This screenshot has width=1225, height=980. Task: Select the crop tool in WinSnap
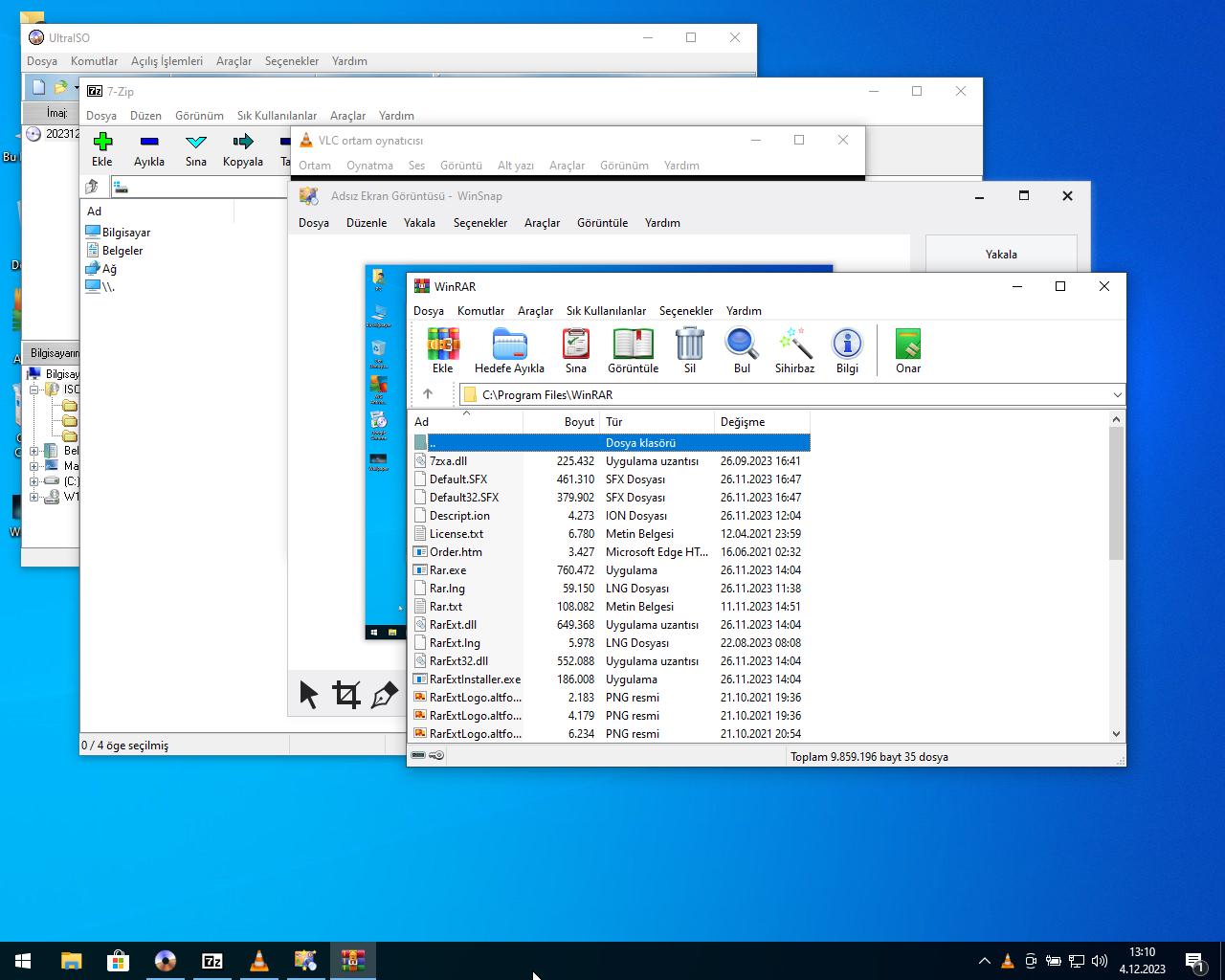[346, 695]
